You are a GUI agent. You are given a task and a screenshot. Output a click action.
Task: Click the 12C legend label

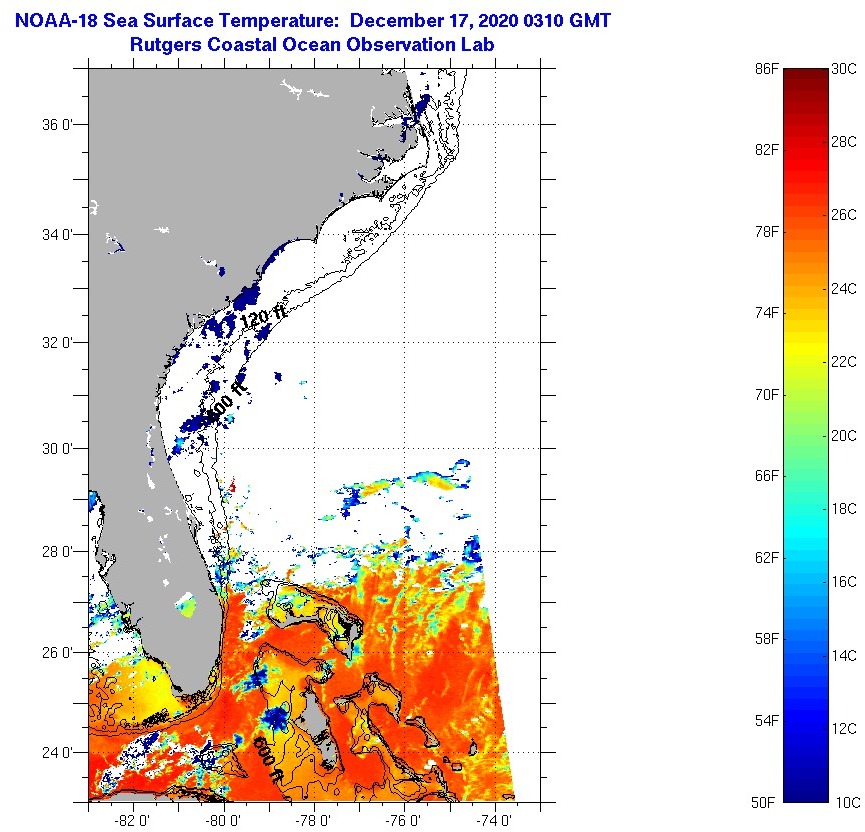coord(844,729)
